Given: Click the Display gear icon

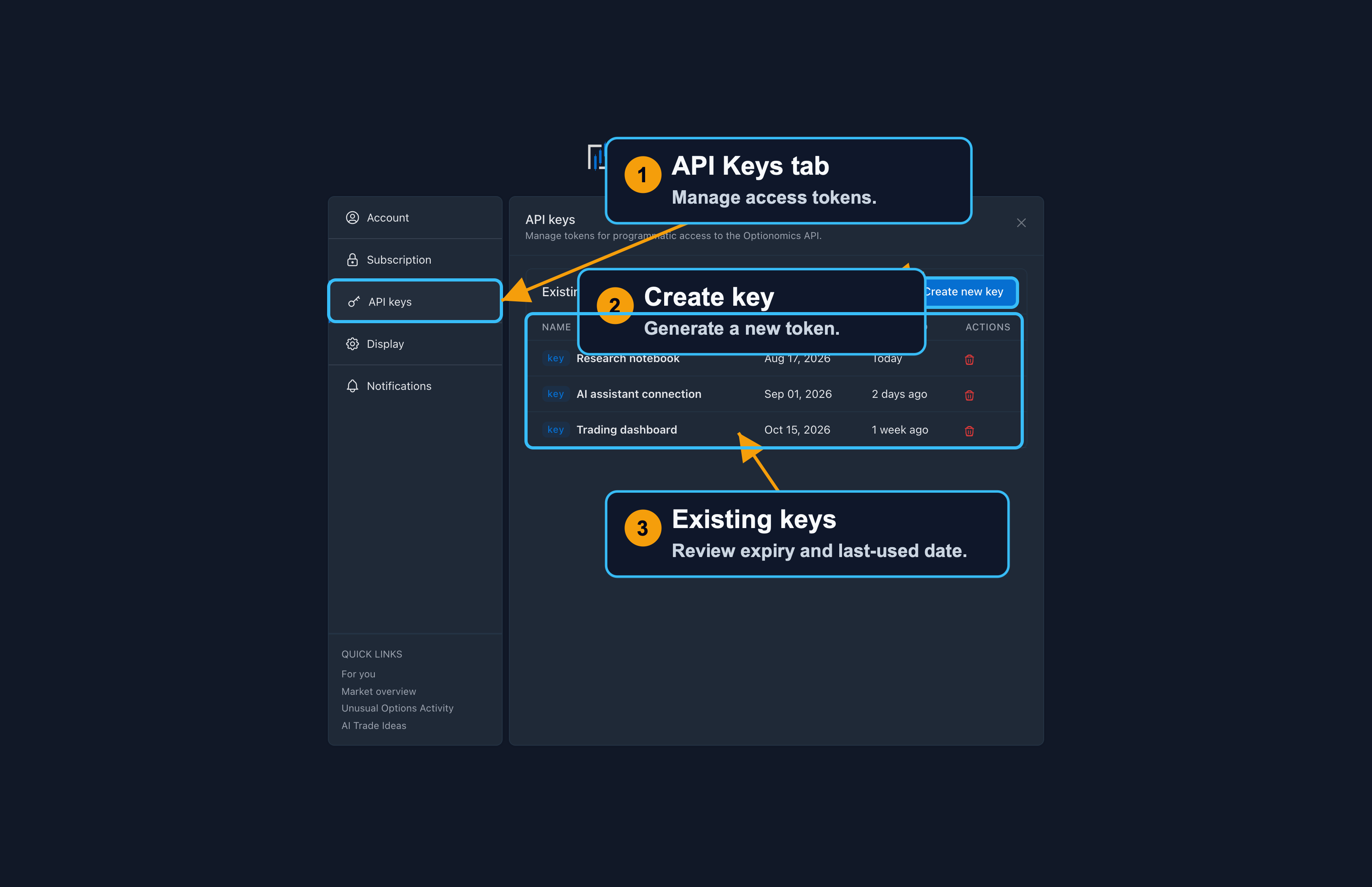Looking at the screenshot, I should point(353,344).
